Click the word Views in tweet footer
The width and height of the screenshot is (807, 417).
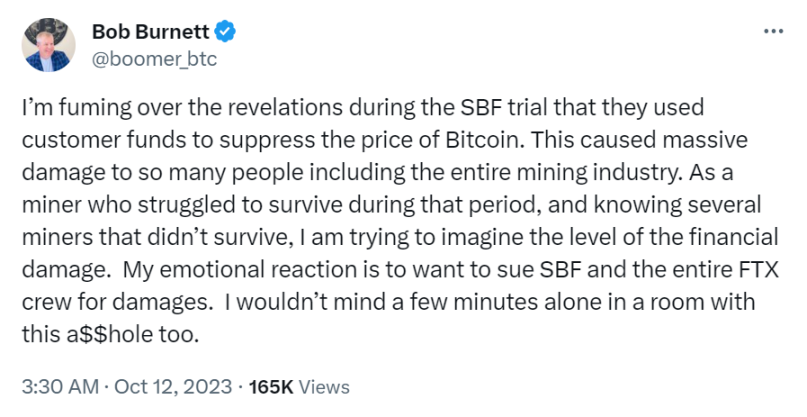tap(323, 386)
